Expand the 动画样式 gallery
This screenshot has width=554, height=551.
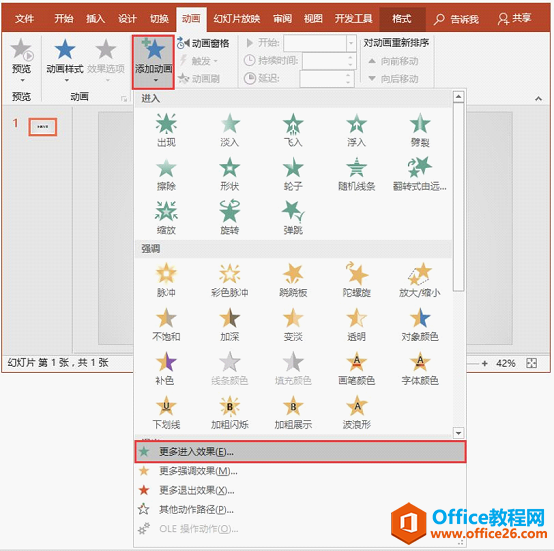click(x=65, y=61)
